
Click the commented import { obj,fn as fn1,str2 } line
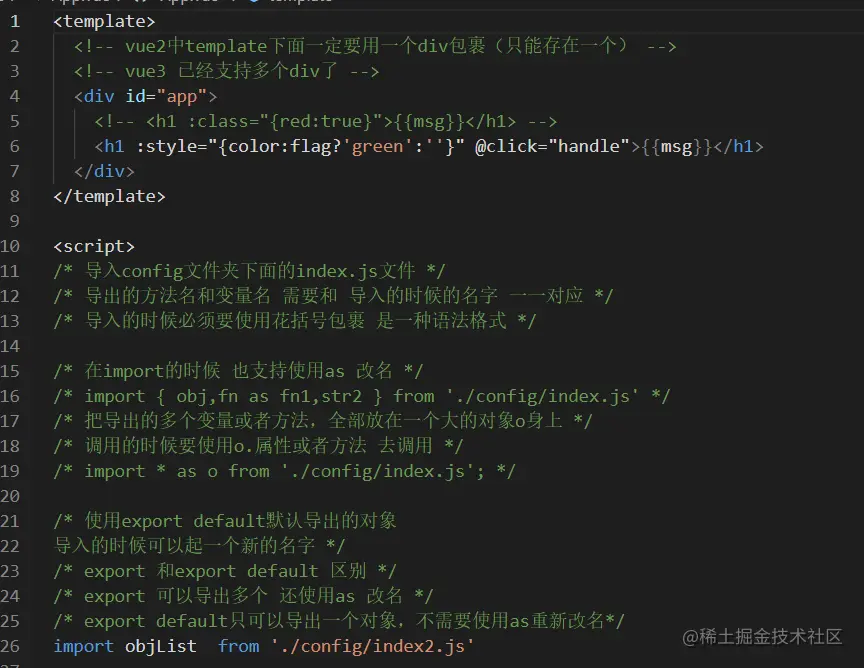point(361,396)
